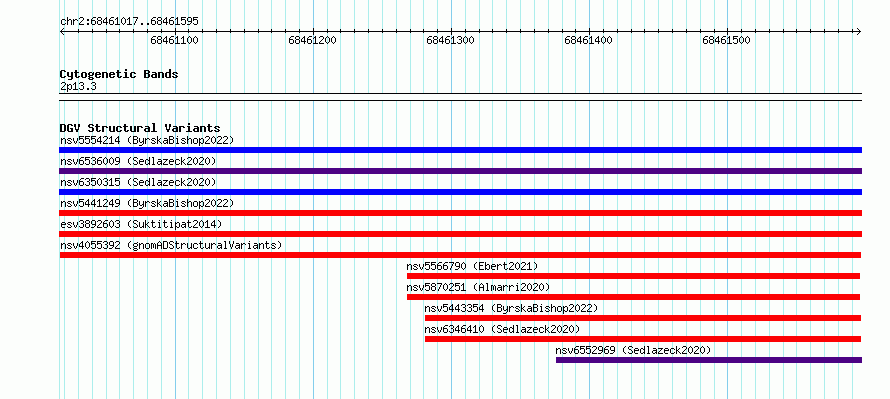Select the red bar under nsv5441249
The image size is (890, 399).
[460, 213]
